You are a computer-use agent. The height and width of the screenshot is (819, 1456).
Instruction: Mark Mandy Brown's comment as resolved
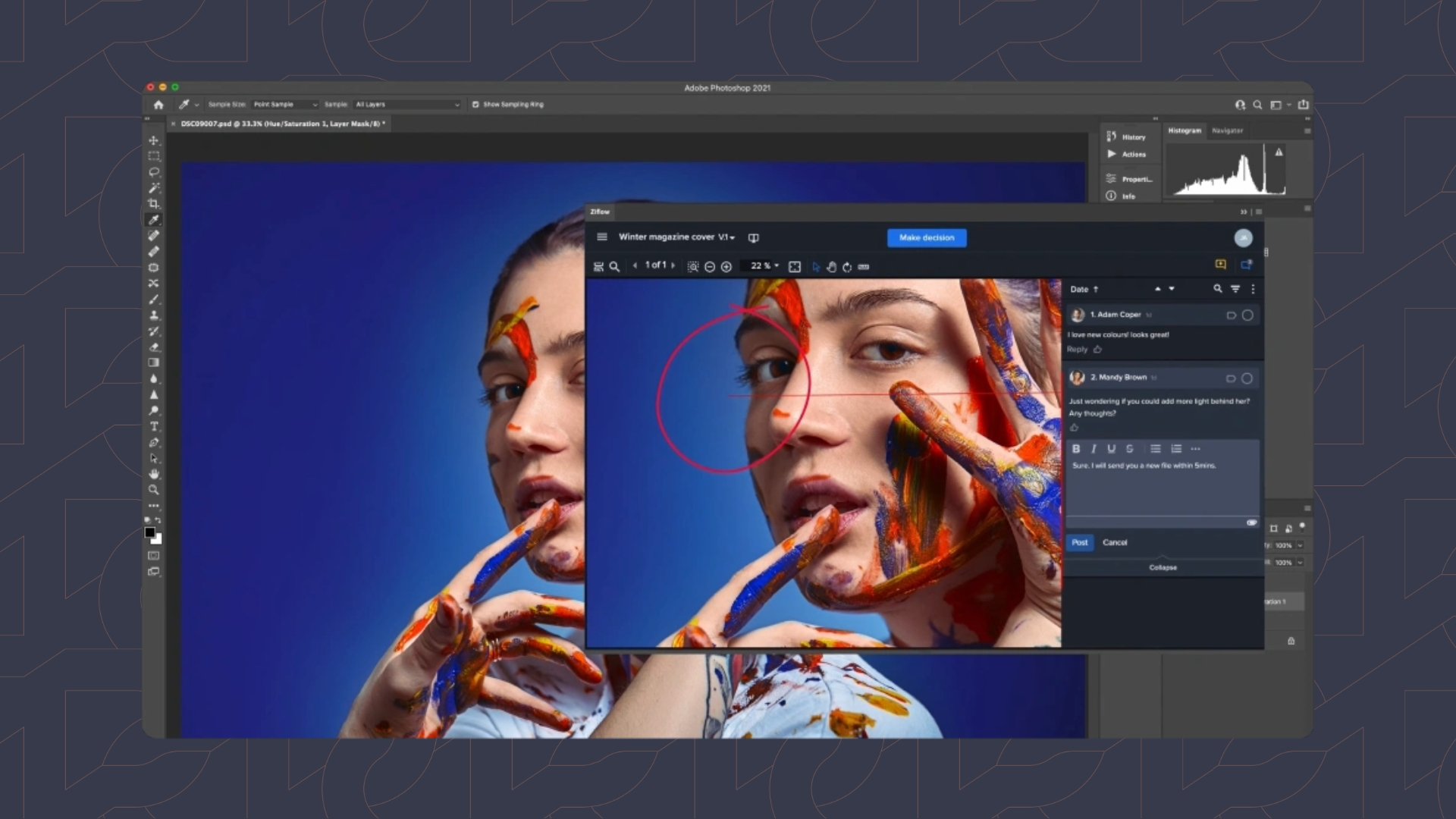click(x=1247, y=378)
